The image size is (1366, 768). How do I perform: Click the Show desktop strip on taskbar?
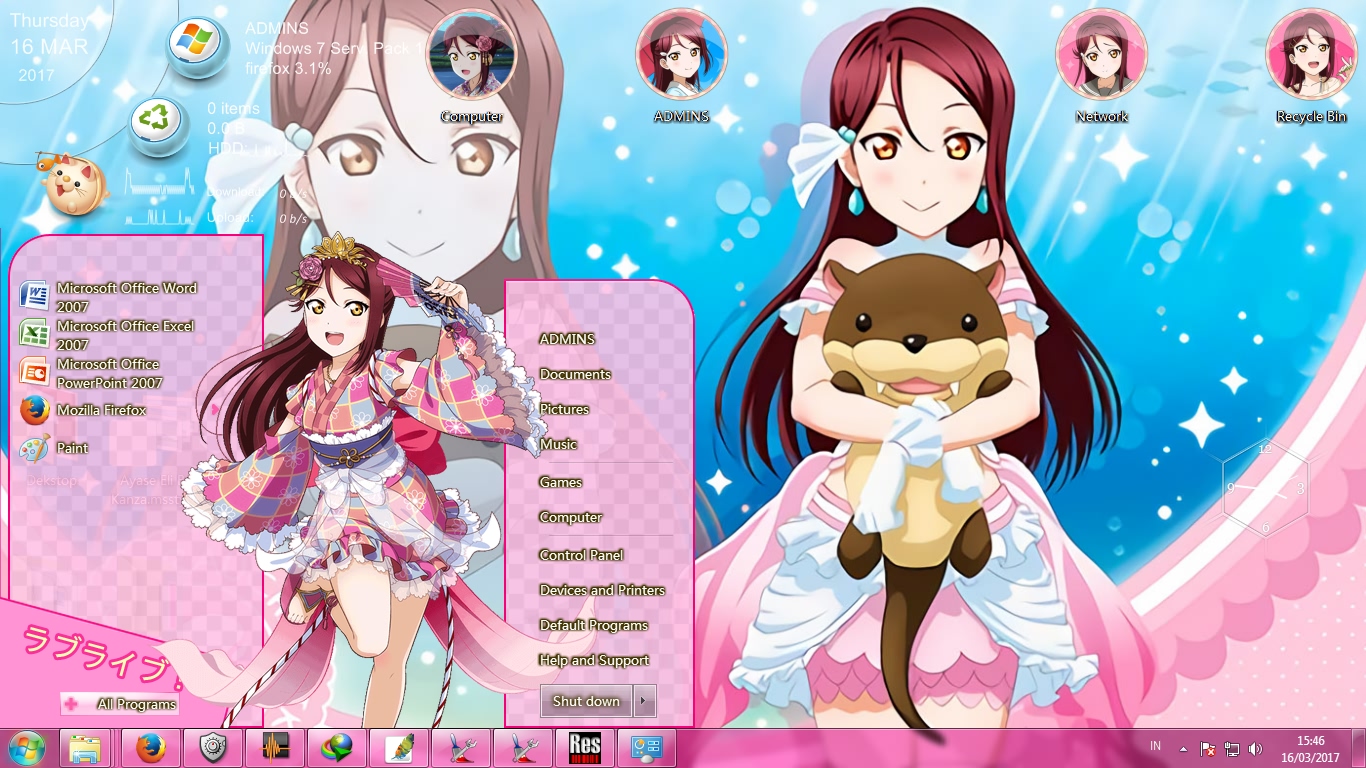click(x=1359, y=748)
